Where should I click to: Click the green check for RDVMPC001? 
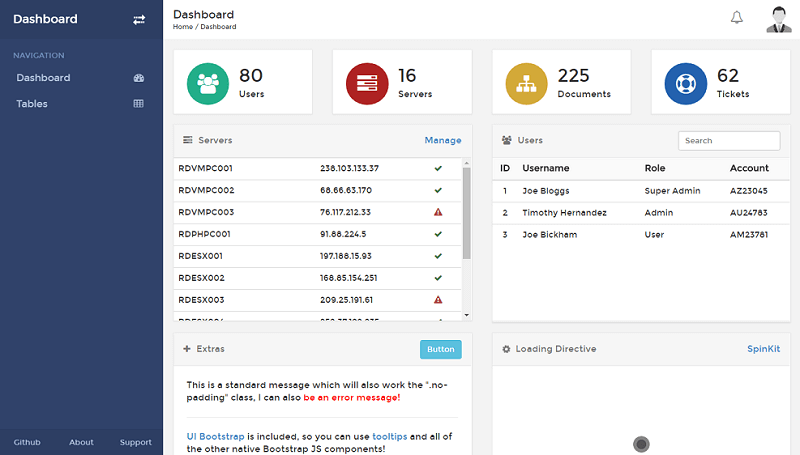[x=438, y=168]
